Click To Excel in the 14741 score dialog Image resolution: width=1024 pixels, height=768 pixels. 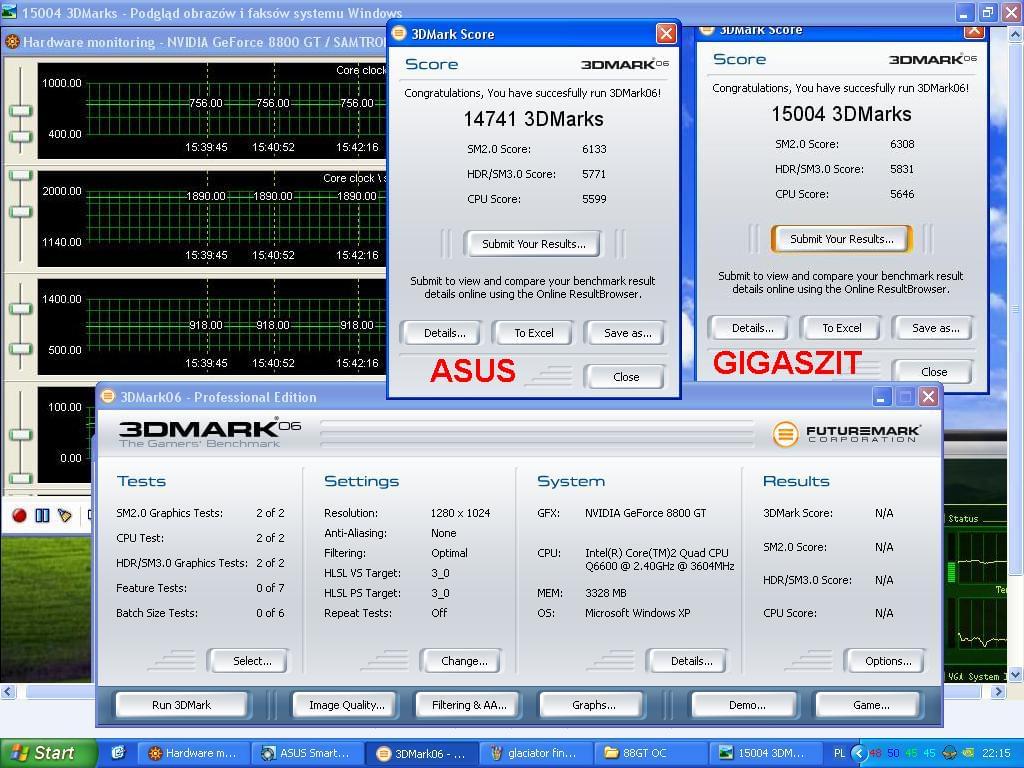pos(533,333)
